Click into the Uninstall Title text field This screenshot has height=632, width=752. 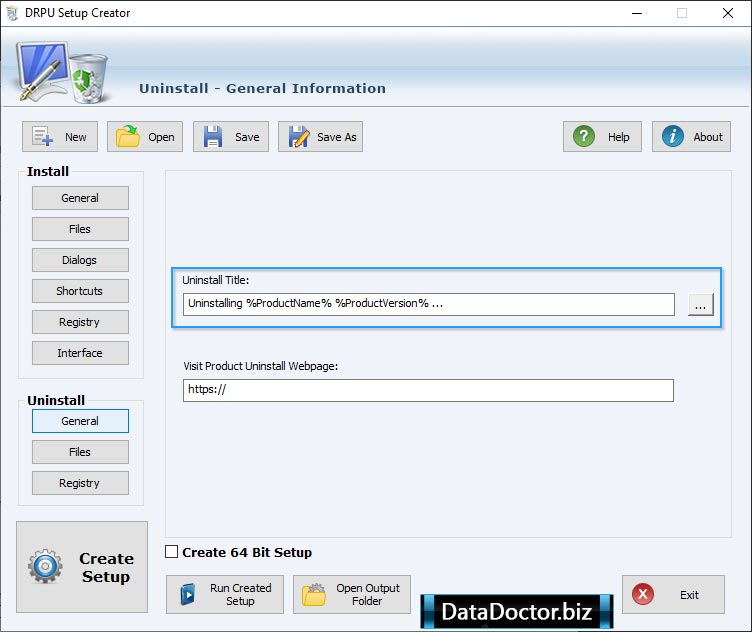(x=428, y=304)
